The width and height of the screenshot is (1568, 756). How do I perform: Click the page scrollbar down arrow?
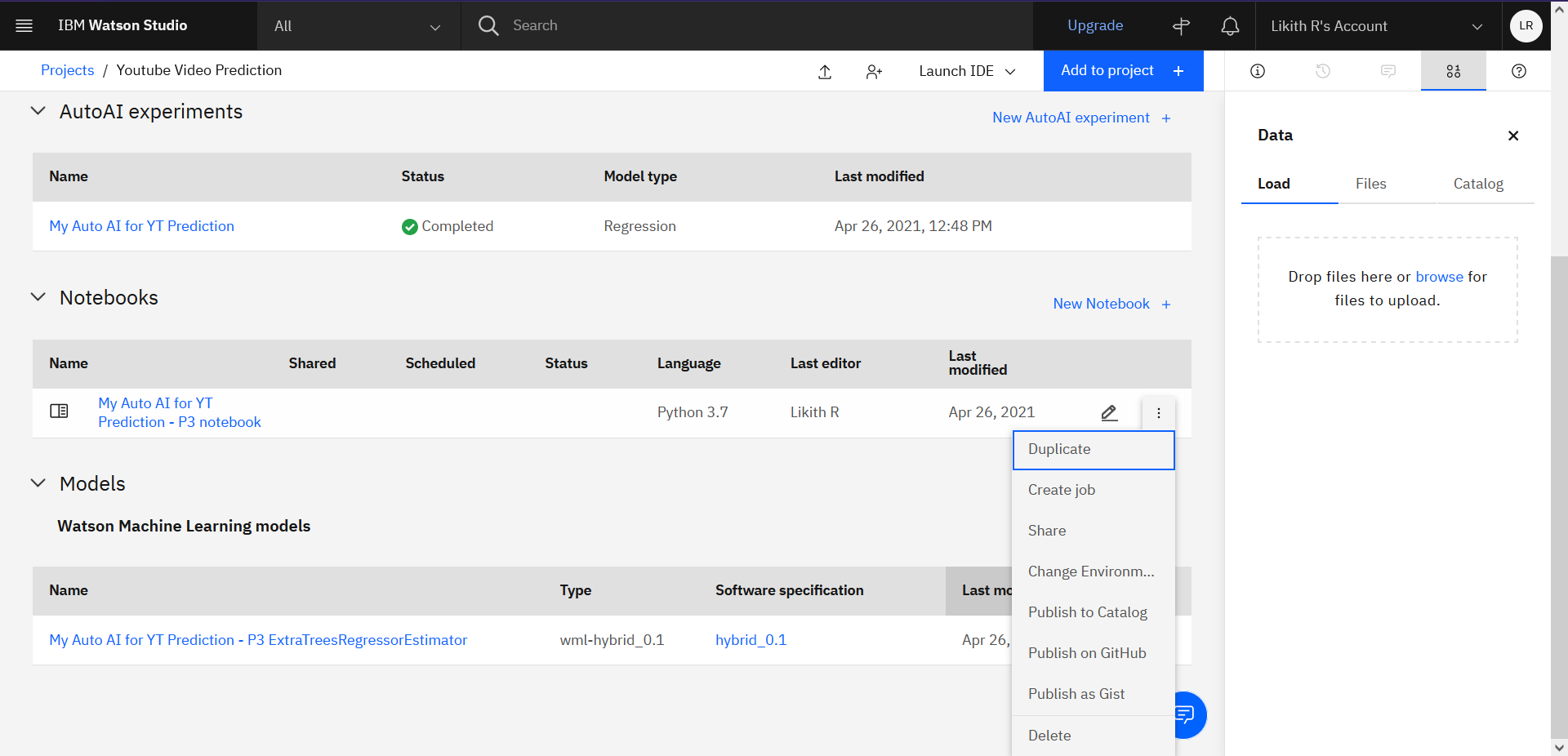click(1559, 747)
